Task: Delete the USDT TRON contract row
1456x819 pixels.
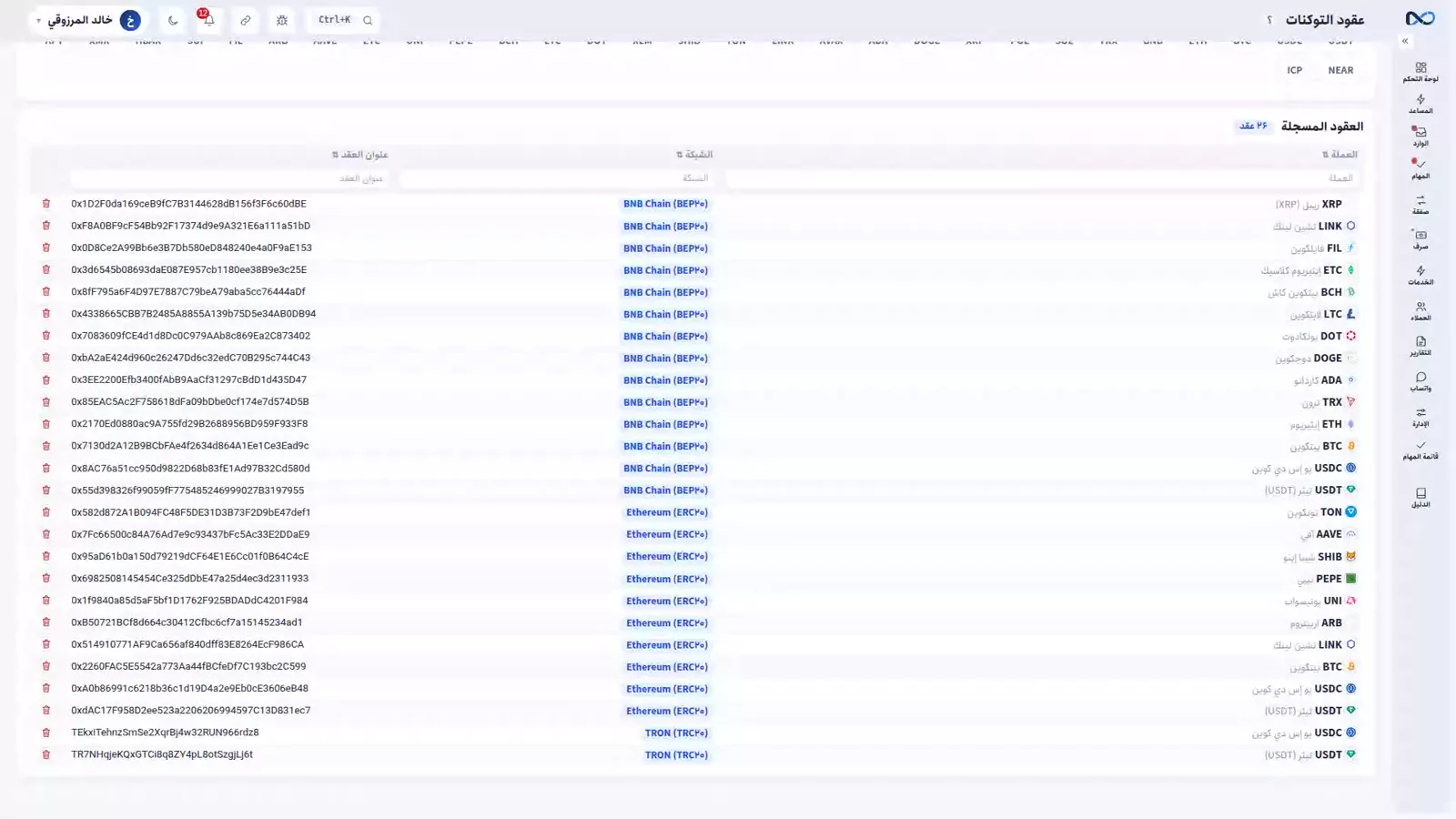Action: tap(45, 754)
